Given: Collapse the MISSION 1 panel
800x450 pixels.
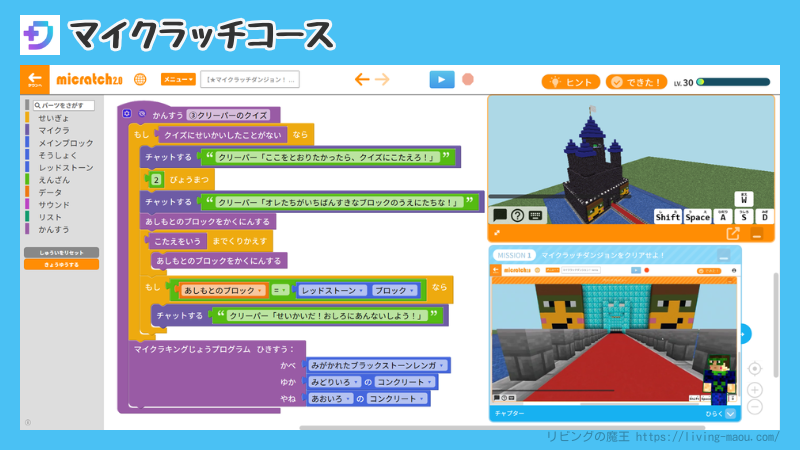Looking at the screenshot, I should 722,256.
